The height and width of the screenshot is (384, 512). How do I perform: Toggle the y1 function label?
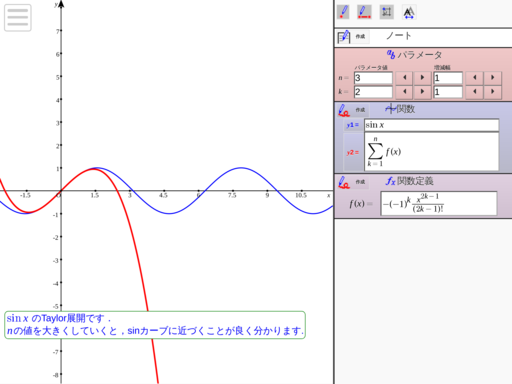[x=353, y=125]
